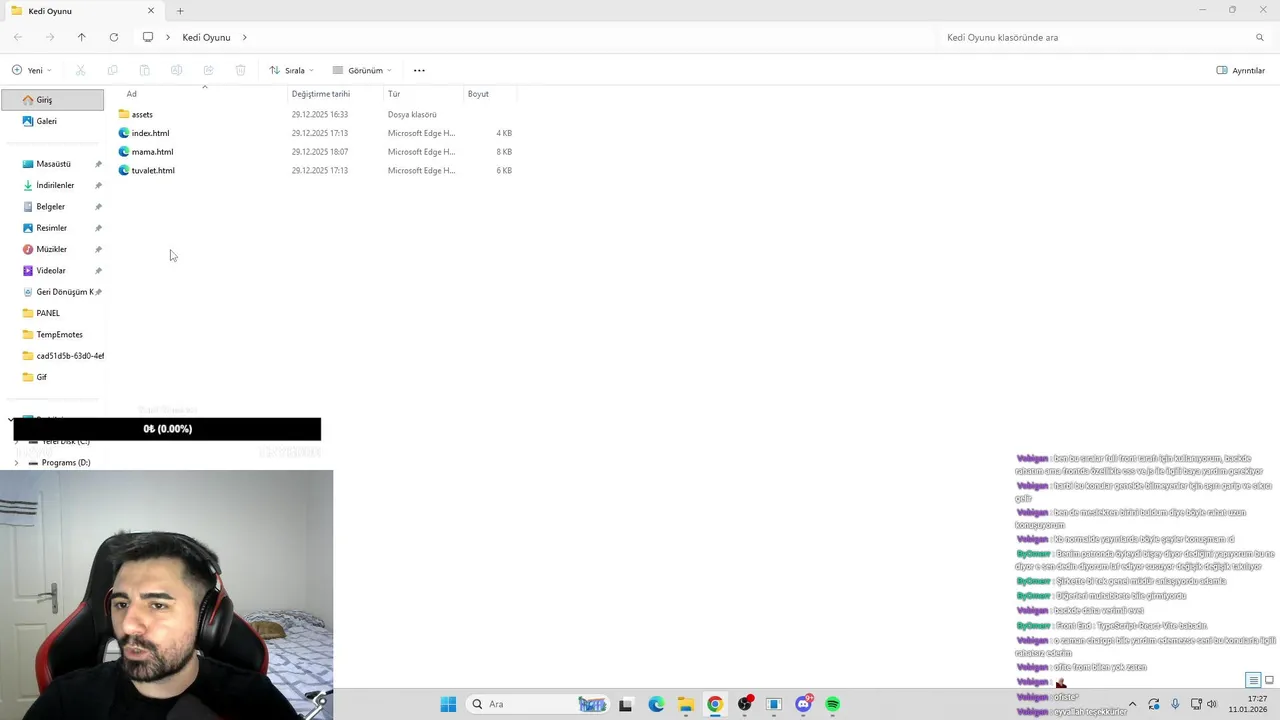
Task: Open the Windows Start menu
Action: 448,704
